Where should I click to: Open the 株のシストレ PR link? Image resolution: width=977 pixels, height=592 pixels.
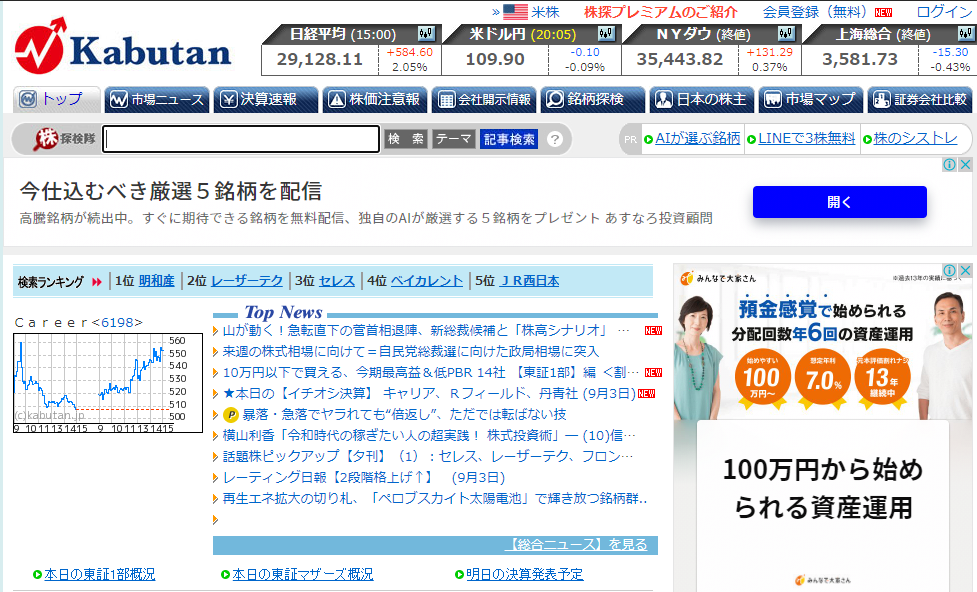pyautogui.click(x=915, y=139)
